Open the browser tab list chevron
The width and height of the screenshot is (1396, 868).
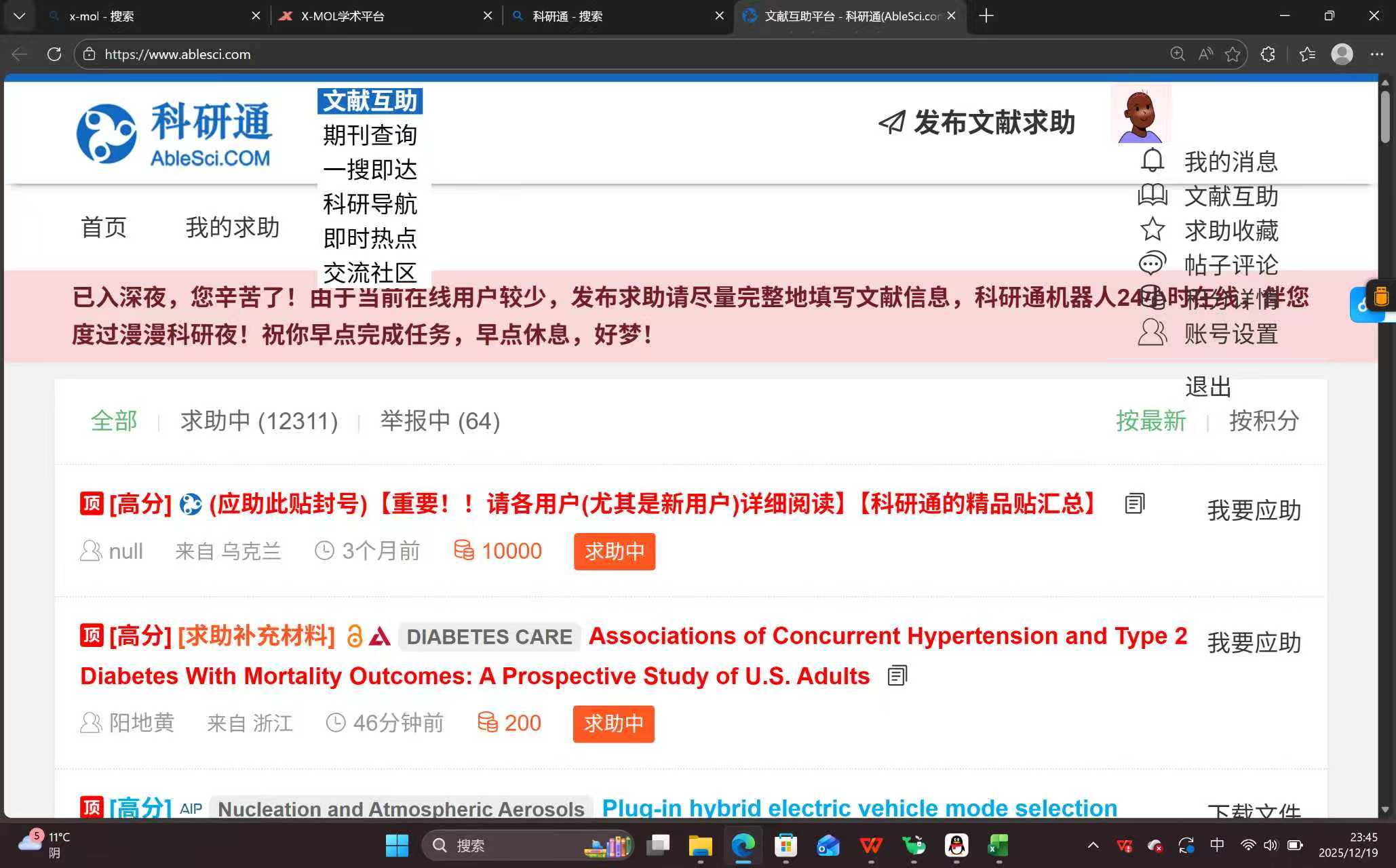pyautogui.click(x=19, y=16)
